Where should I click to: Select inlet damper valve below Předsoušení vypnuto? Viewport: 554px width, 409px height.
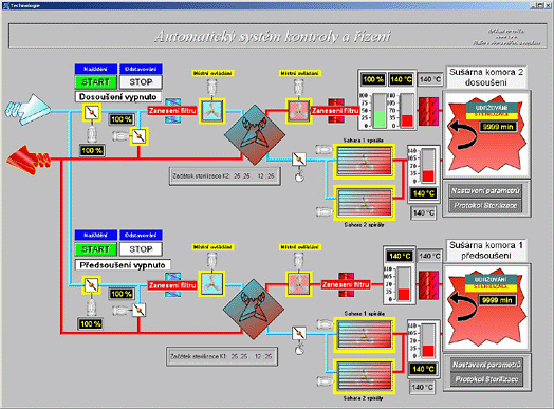[x=91, y=285]
